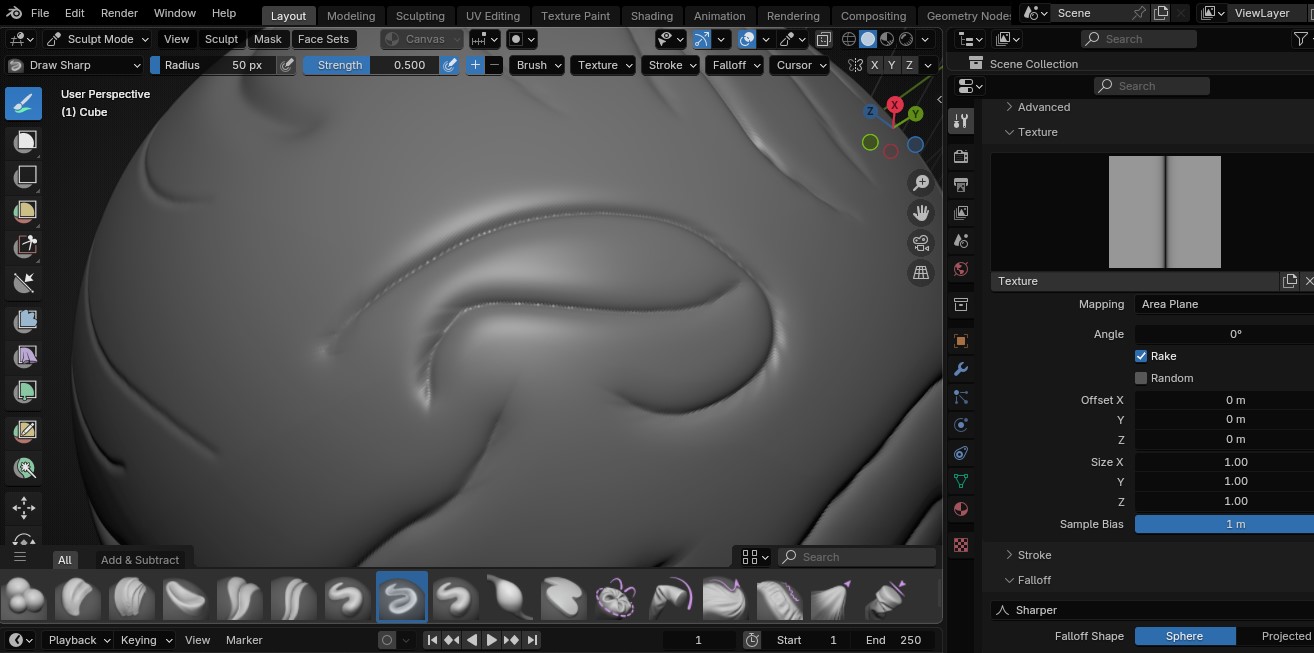Screen dimensions: 1314x653
Task: Toggle show gizmo button in viewport header
Action: point(704,39)
